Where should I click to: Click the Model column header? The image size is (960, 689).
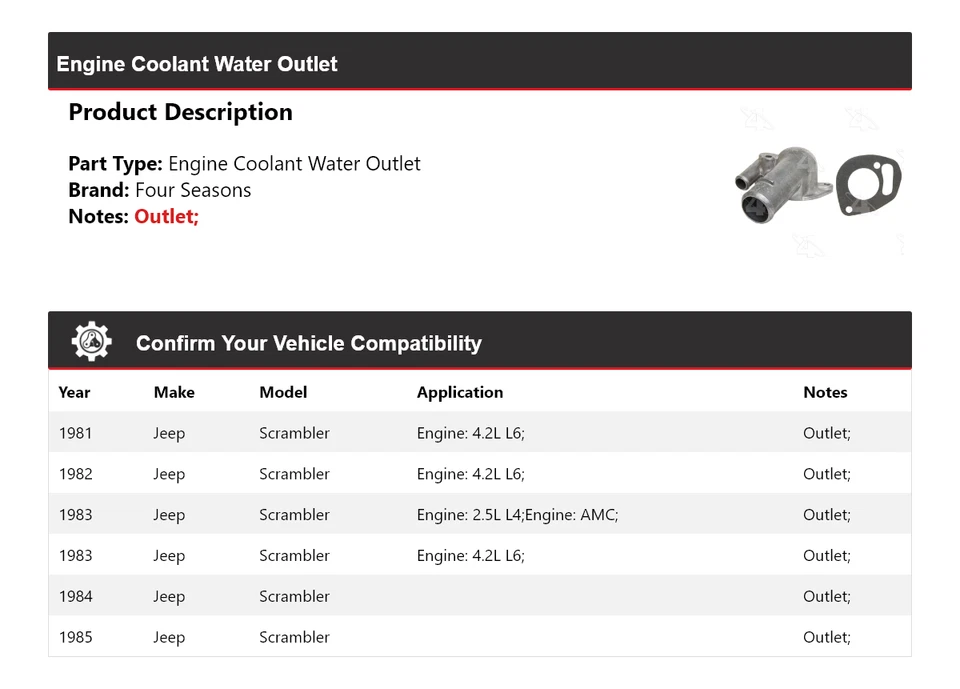[x=283, y=392]
